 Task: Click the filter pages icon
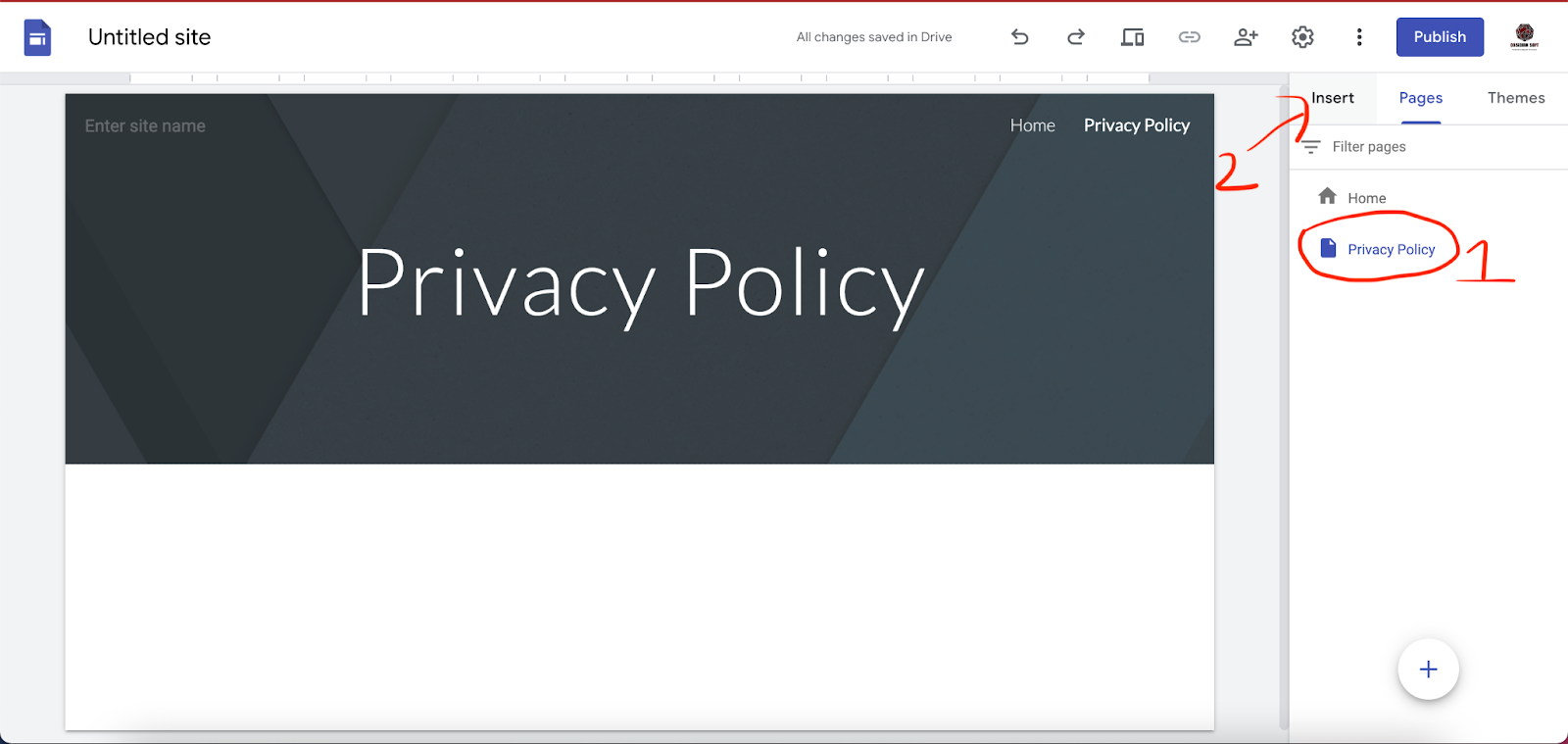(x=1311, y=147)
